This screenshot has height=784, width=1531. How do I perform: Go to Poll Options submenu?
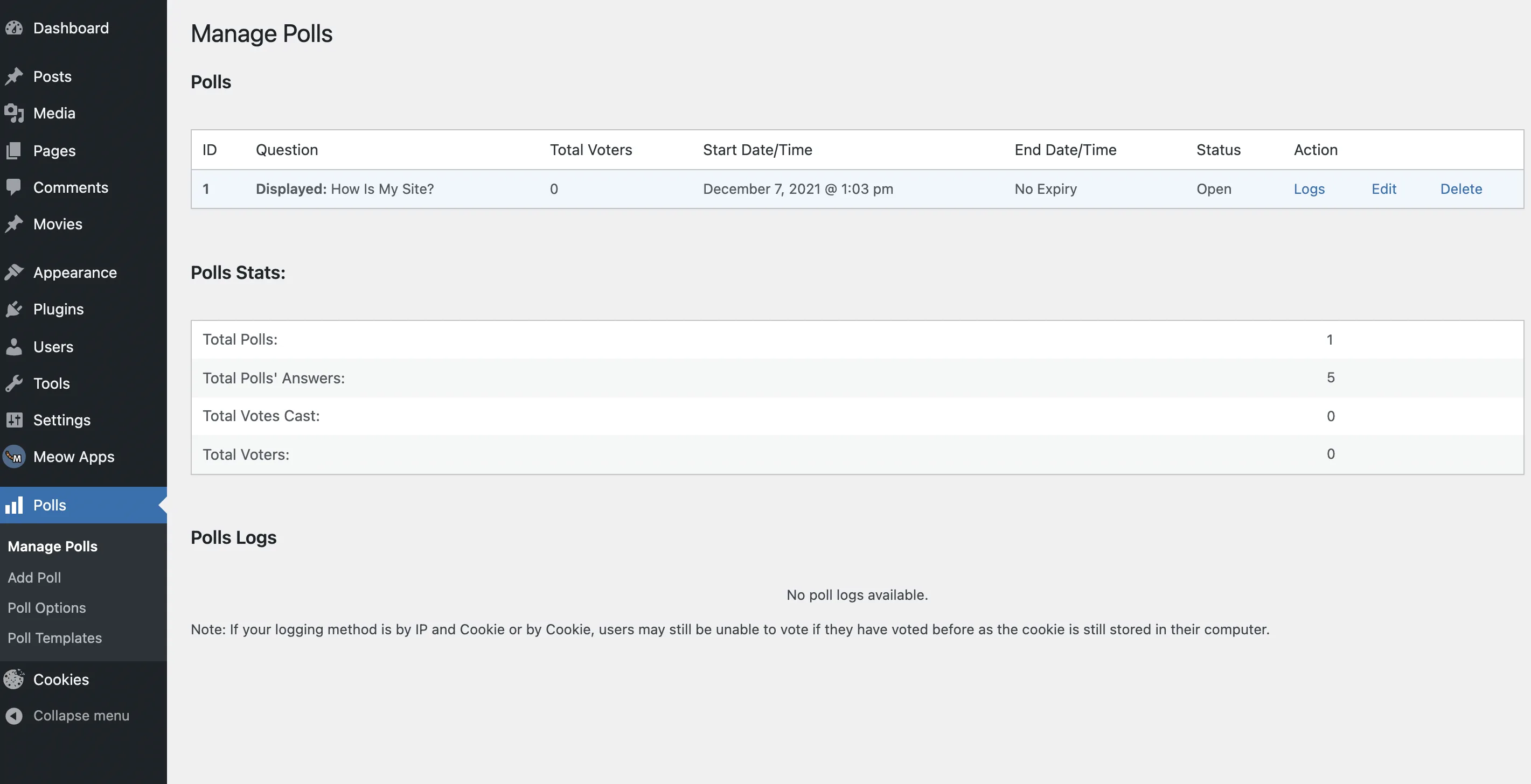tap(47, 607)
